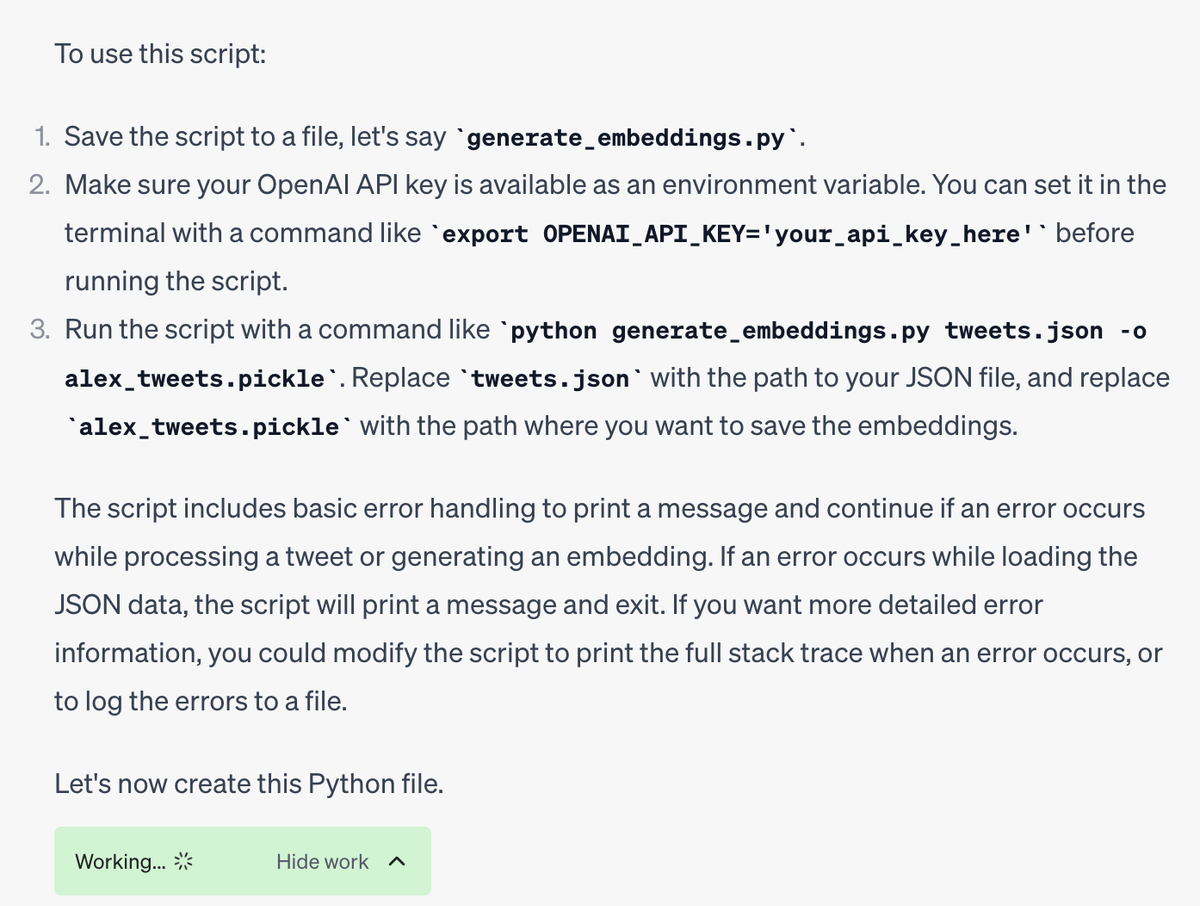Click 'running the script.' text in step 2

pyautogui.click(x=176, y=281)
